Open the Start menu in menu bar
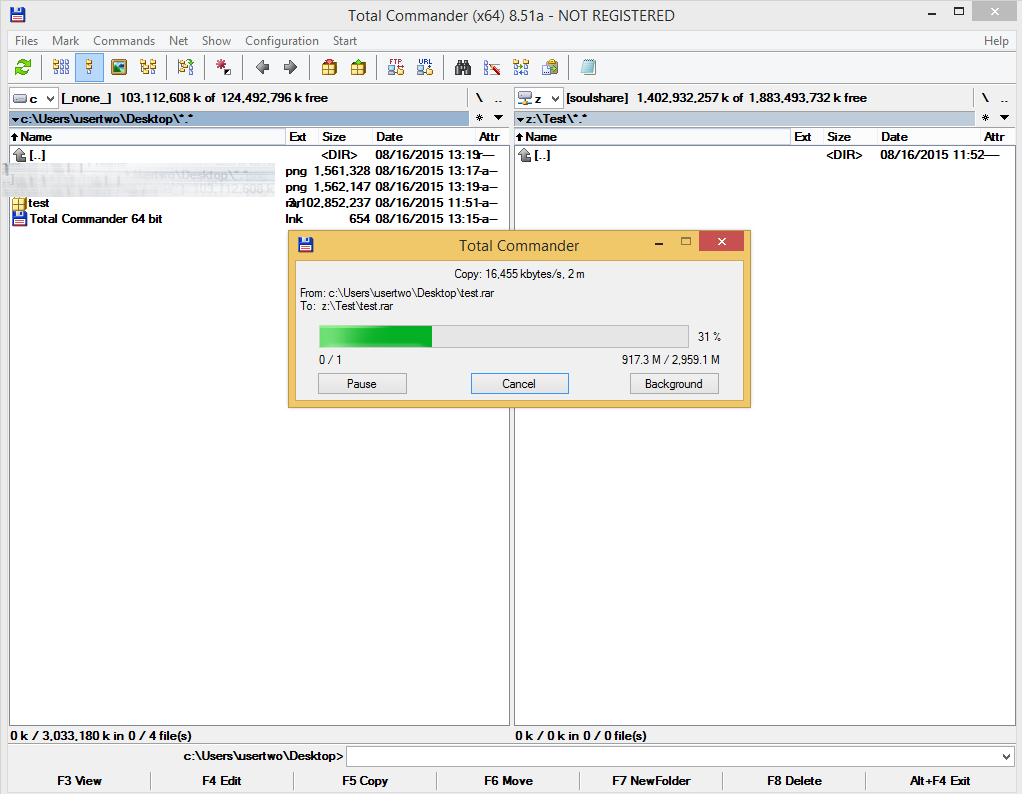This screenshot has height=794, width=1022. pyautogui.click(x=345, y=40)
